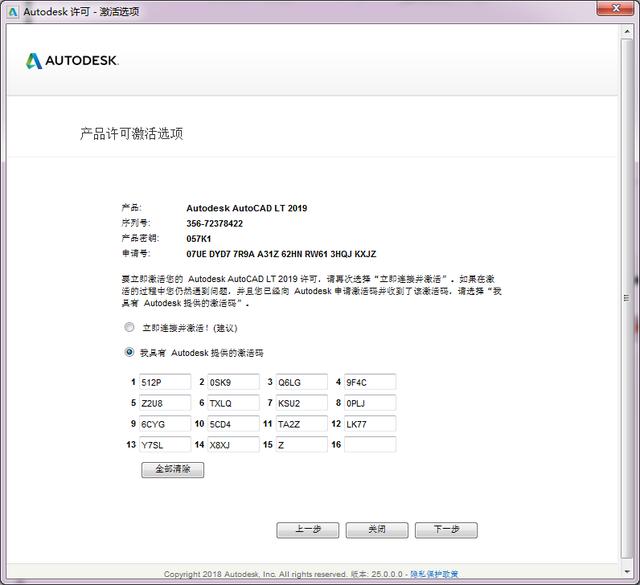
Task: Click activation field 13 containing Y7SL
Action: click(165, 445)
